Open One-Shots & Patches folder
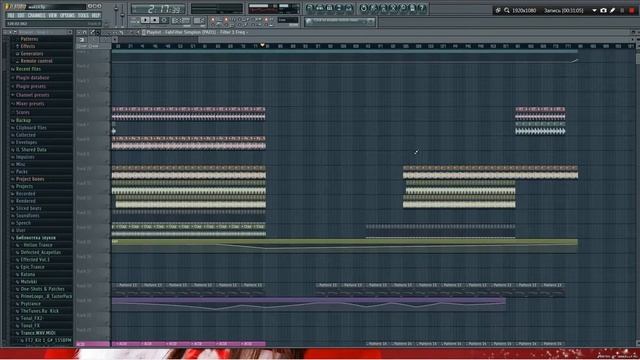 (42, 289)
